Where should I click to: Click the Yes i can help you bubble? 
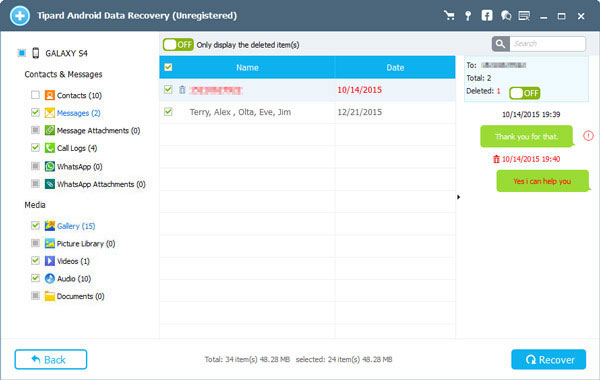[x=542, y=181]
